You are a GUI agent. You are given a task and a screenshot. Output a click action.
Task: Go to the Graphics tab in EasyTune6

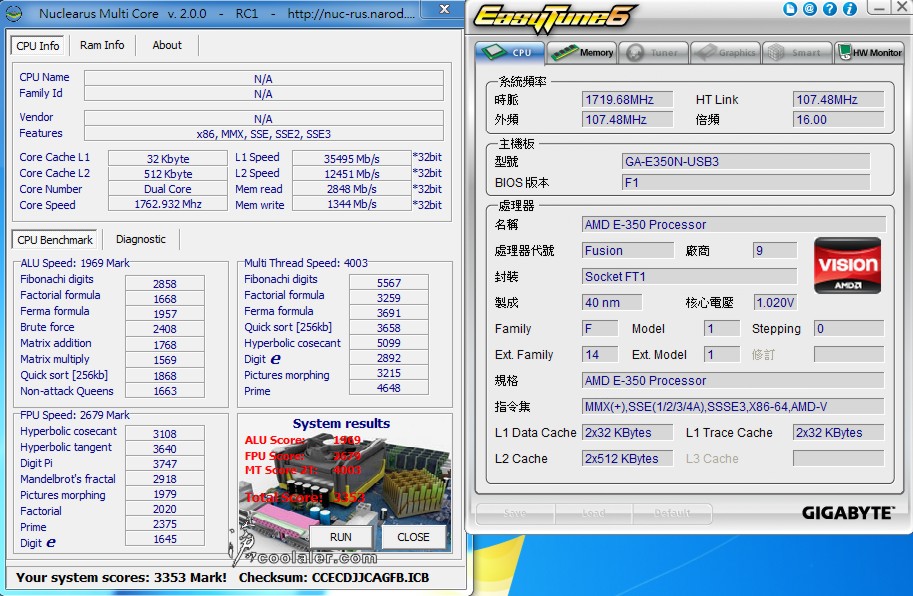pyautogui.click(x=726, y=52)
